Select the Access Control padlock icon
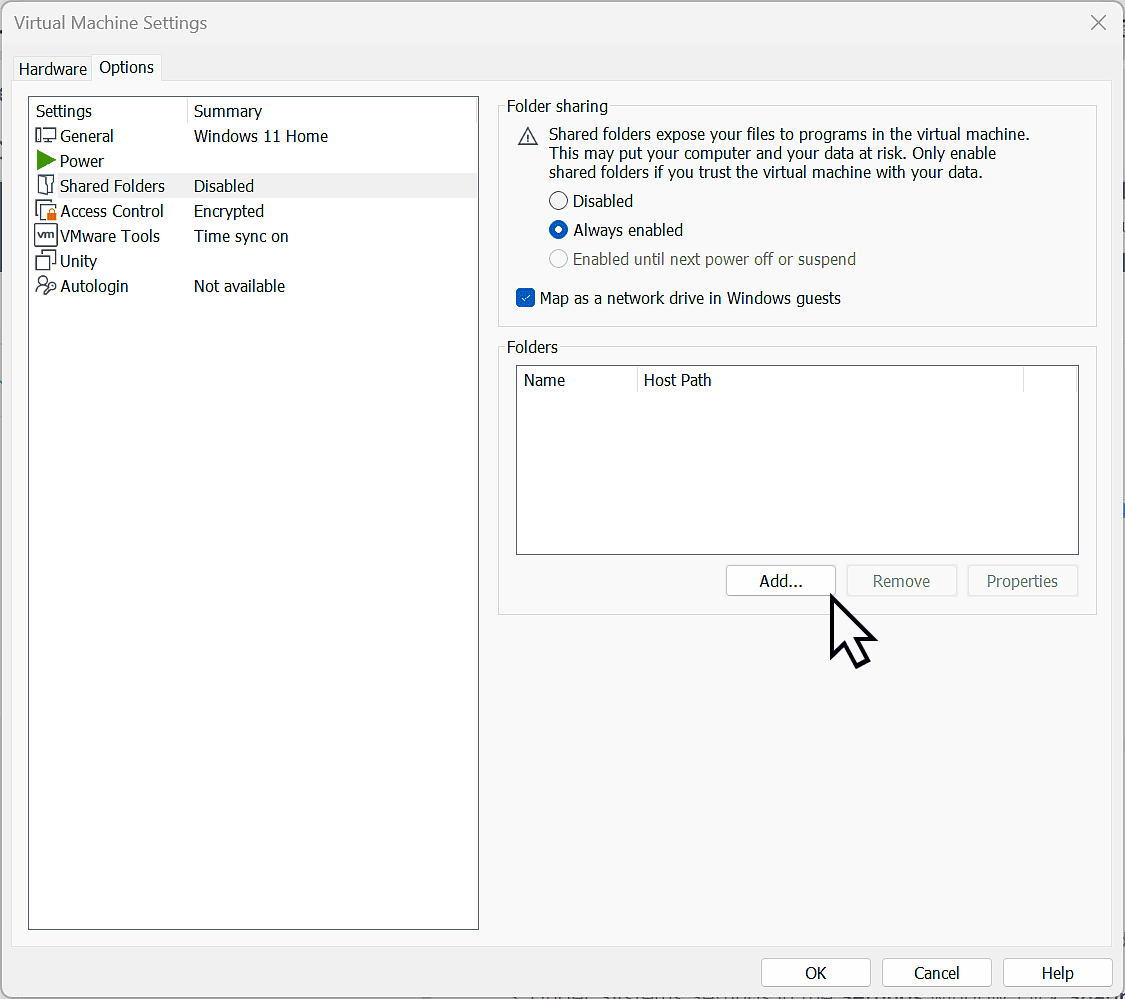1125x999 pixels. 46,210
